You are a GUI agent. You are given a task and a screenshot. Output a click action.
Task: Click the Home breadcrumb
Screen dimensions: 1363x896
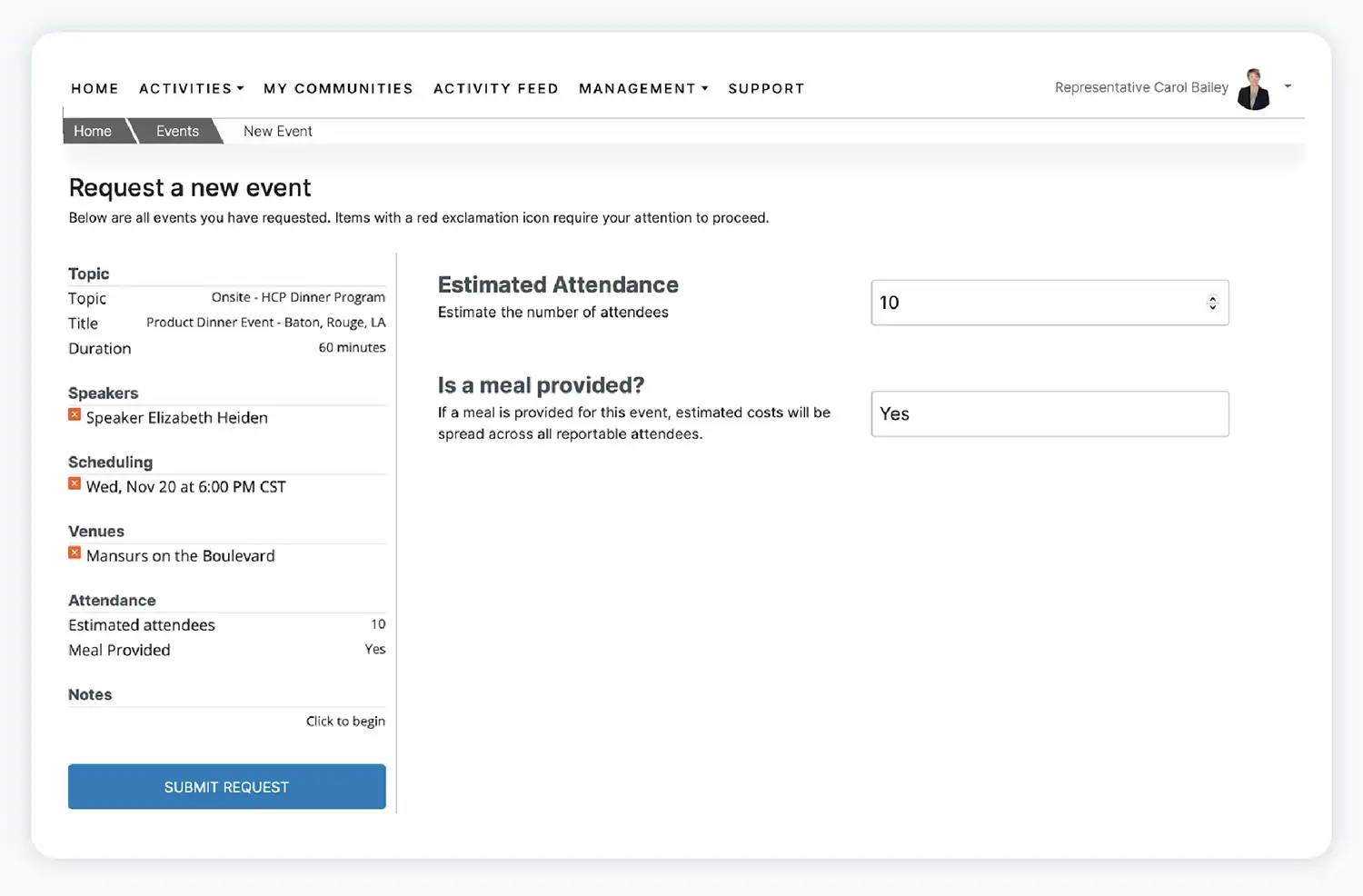click(x=93, y=131)
